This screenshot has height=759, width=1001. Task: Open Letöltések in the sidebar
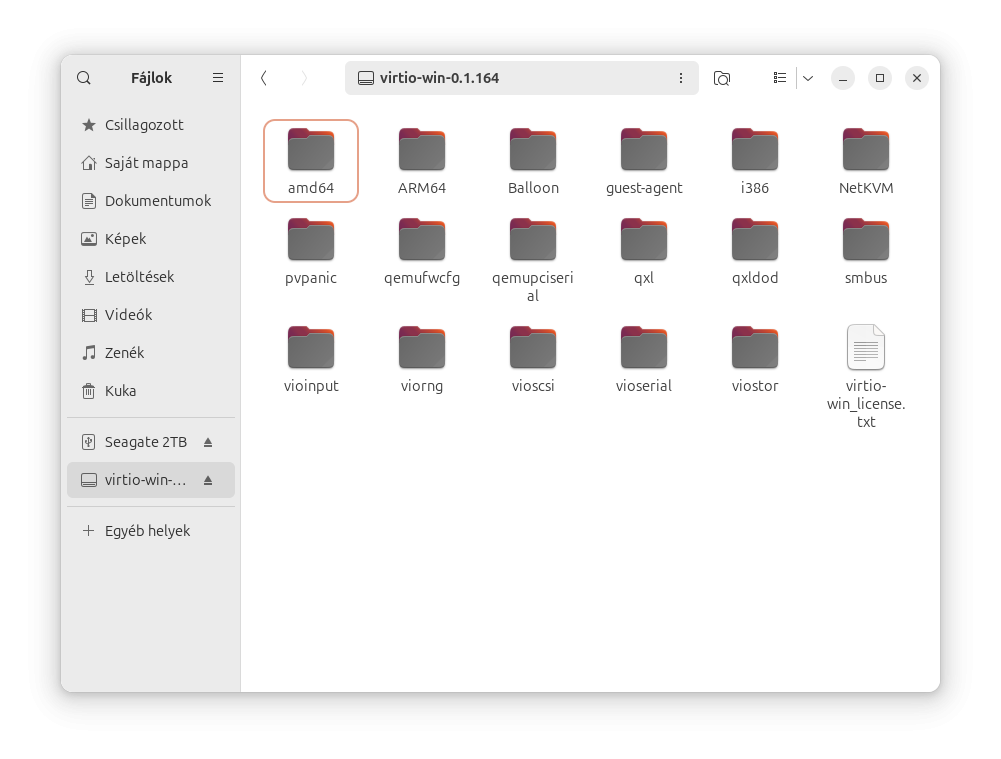(139, 277)
